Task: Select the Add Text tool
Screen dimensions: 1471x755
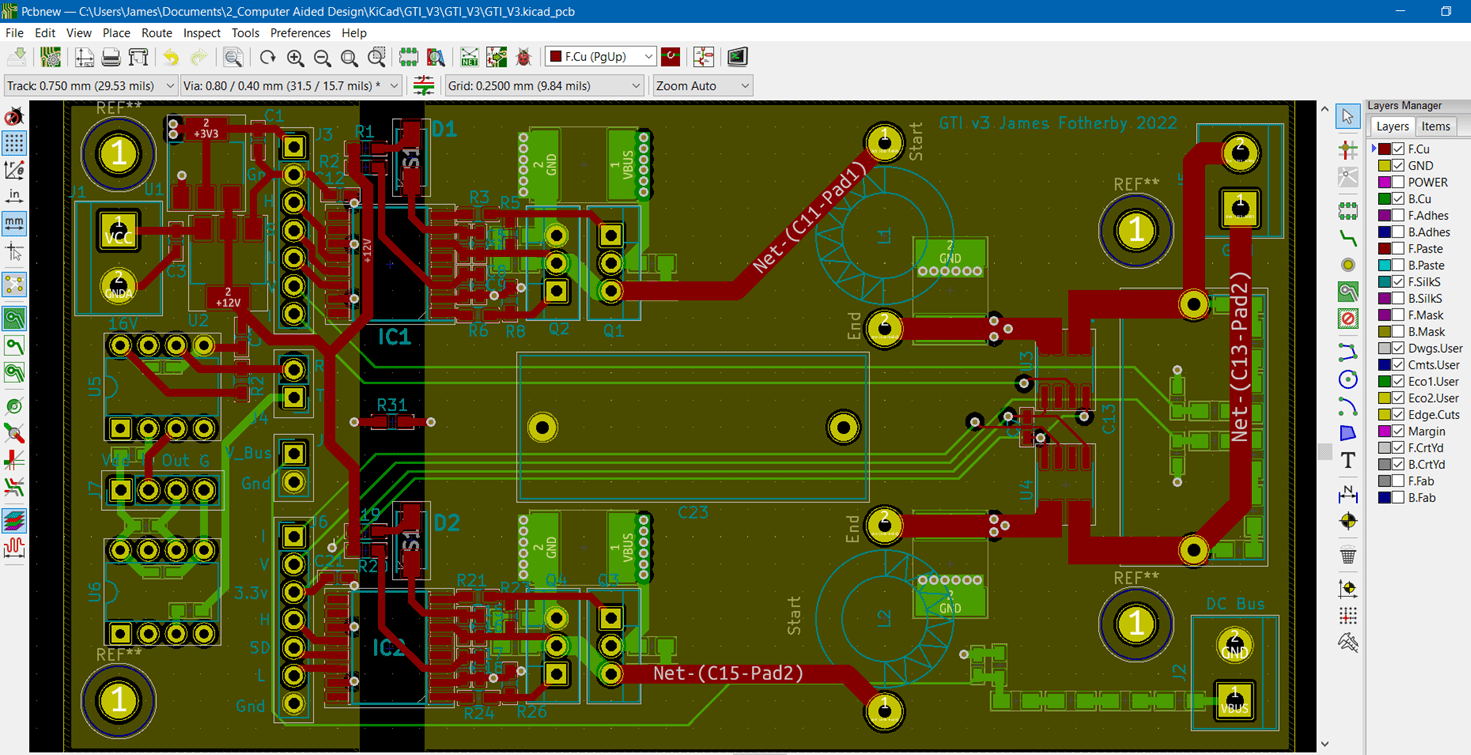Action: point(1348,460)
